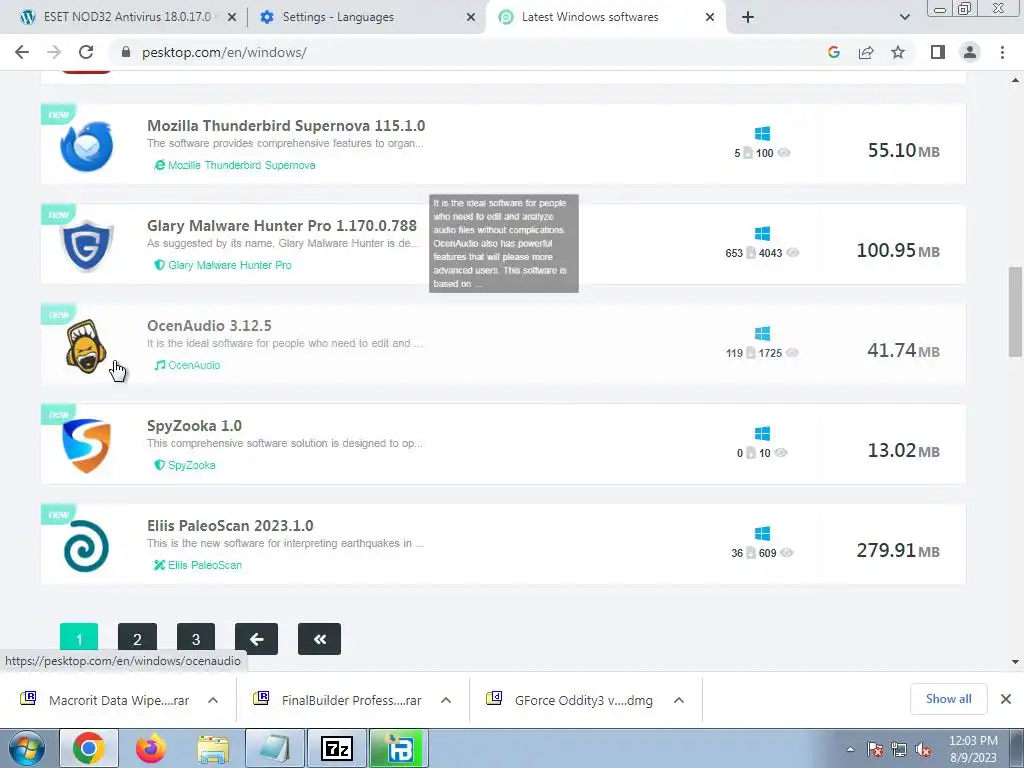1024x768 pixels.
Task: Close the Settings - Languages tab
Action: point(471,18)
